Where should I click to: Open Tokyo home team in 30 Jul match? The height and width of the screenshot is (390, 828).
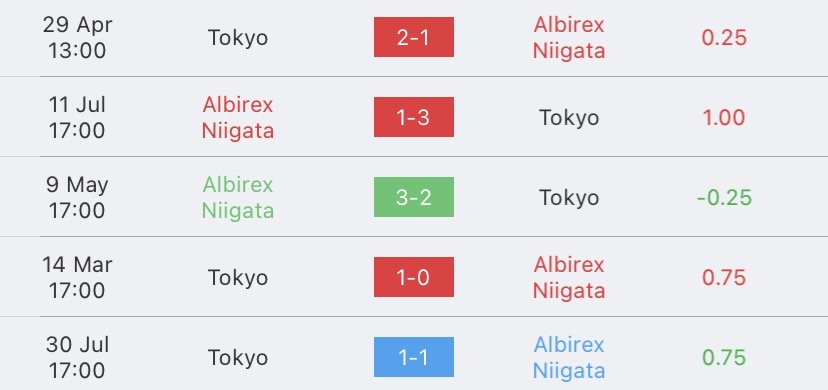point(238,358)
